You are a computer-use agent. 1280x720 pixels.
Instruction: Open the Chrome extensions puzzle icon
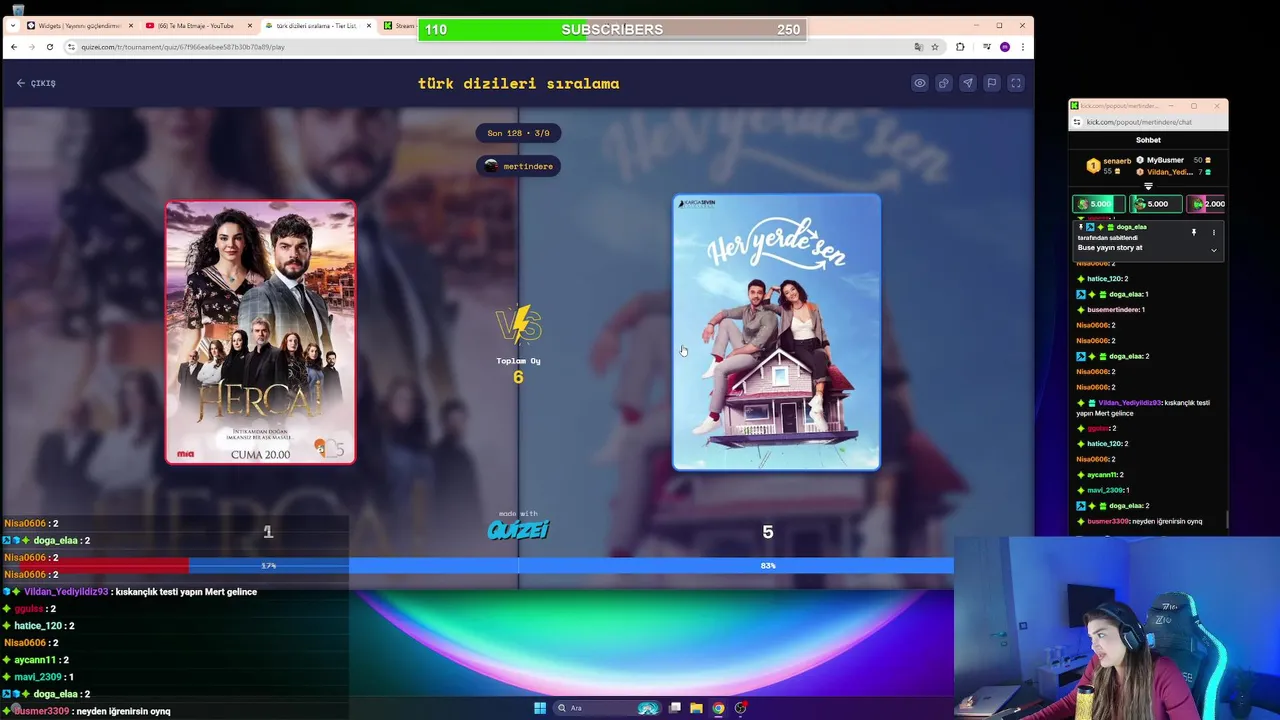click(960, 47)
